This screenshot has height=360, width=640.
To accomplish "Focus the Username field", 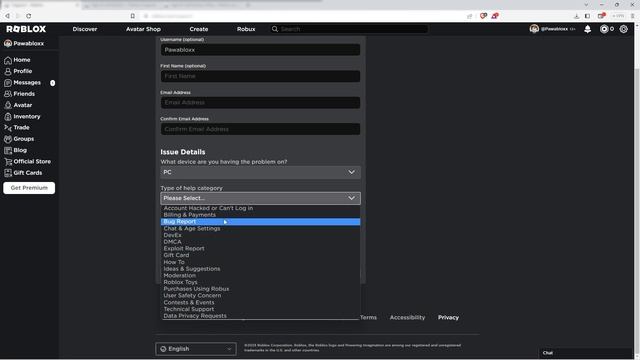I will coord(260,50).
